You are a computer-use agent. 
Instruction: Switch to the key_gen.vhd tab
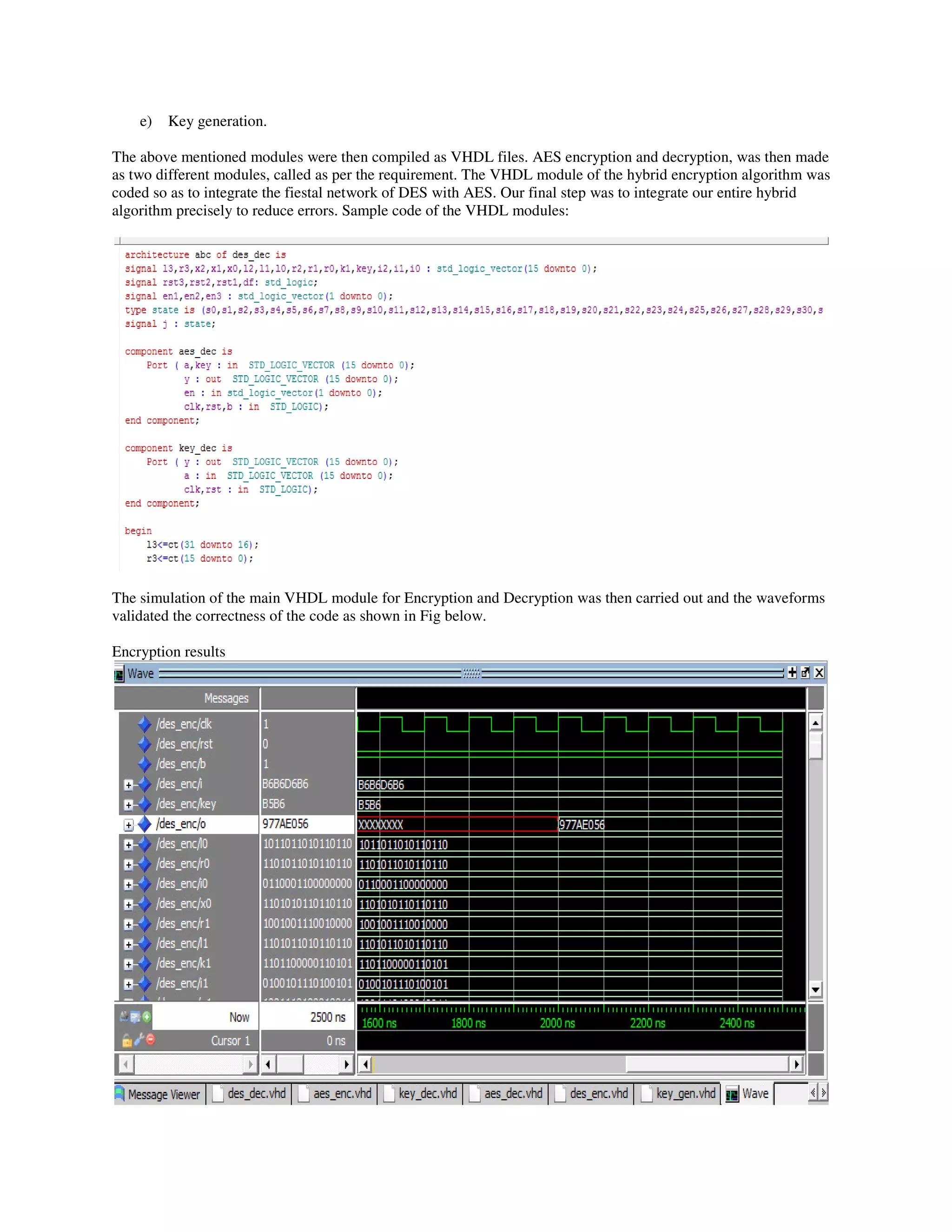pyautogui.click(x=680, y=1094)
